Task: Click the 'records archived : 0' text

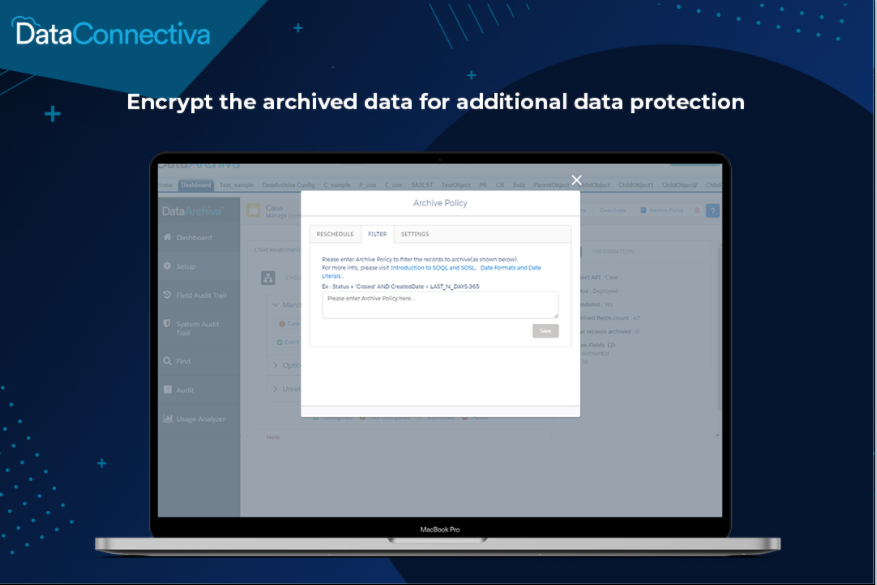Action: pyautogui.click(x=610, y=332)
